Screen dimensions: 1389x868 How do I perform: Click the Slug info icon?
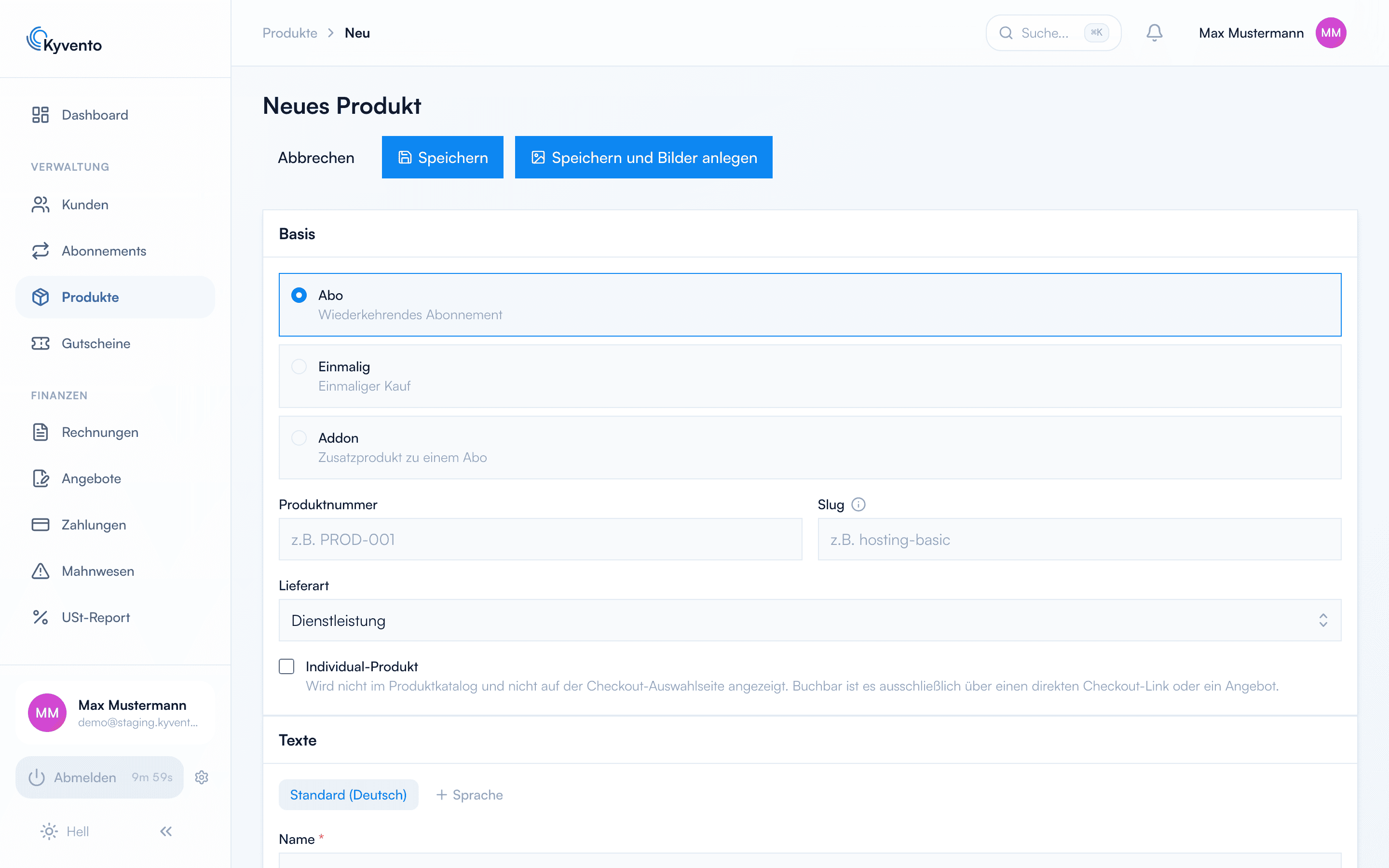point(858,504)
